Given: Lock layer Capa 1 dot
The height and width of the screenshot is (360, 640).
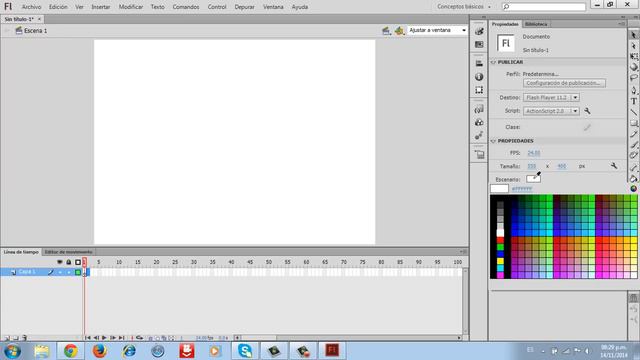Looking at the screenshot, I should [69, 272].
